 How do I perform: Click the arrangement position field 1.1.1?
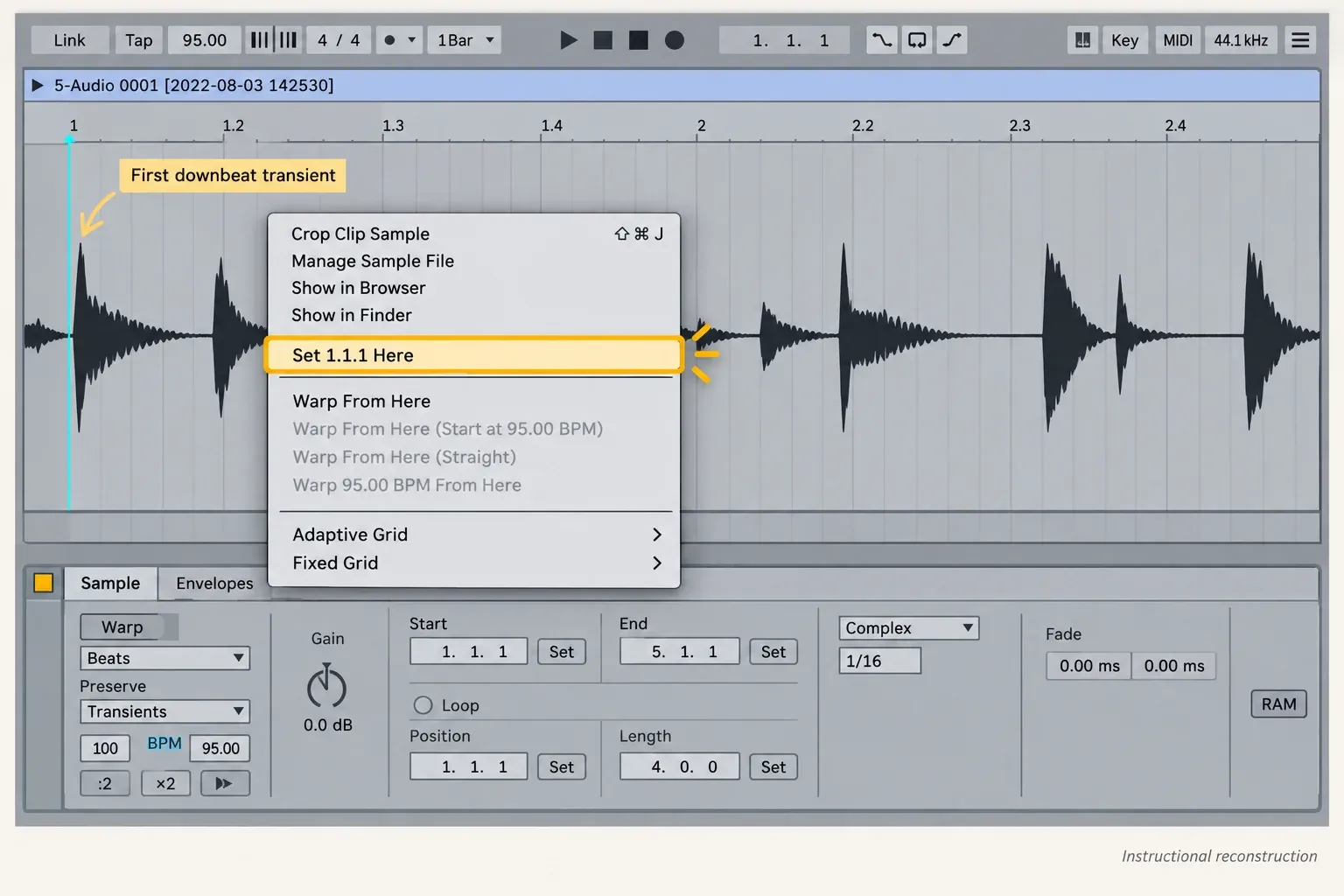[x=784, y=40]
